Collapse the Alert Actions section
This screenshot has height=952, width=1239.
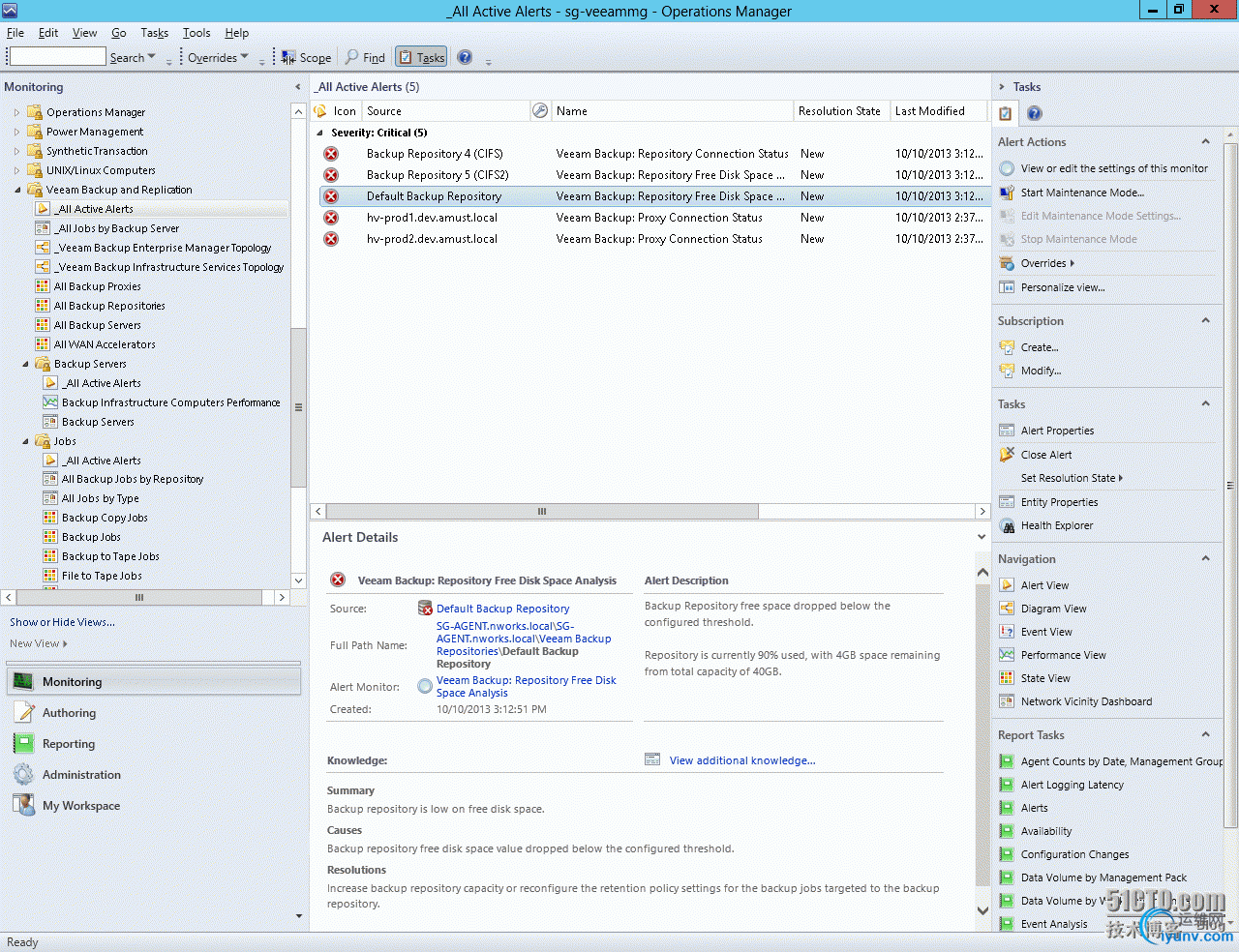pos(1205,141)
